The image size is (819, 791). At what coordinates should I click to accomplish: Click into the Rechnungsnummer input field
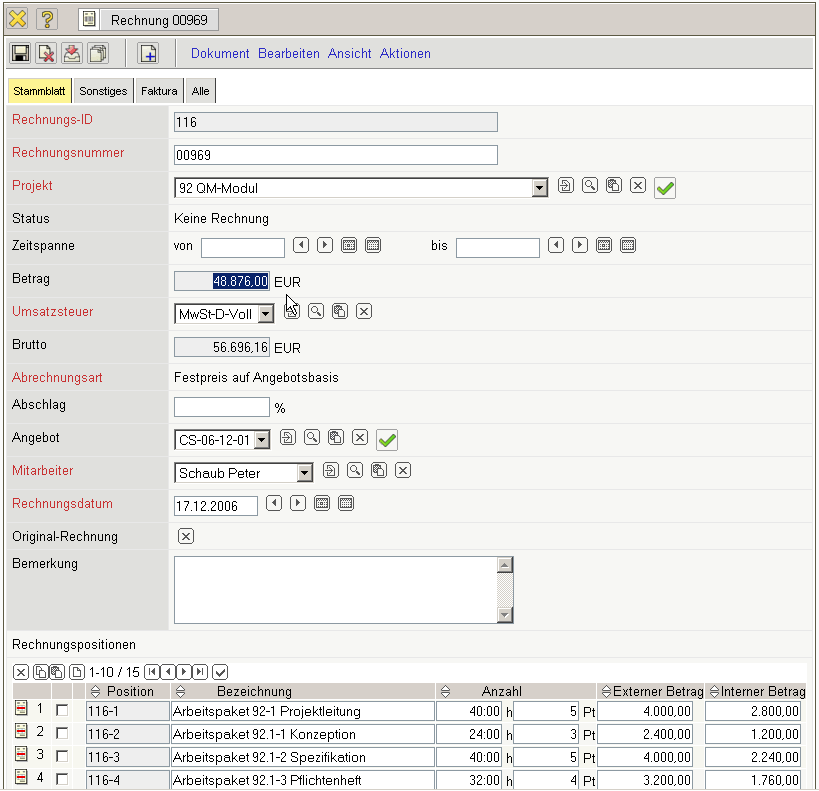(335, 155)
